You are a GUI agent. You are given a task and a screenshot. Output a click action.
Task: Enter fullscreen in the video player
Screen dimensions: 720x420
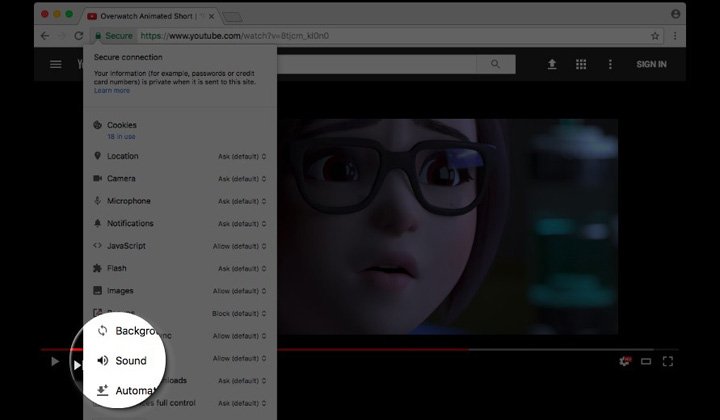coord(668,361)
